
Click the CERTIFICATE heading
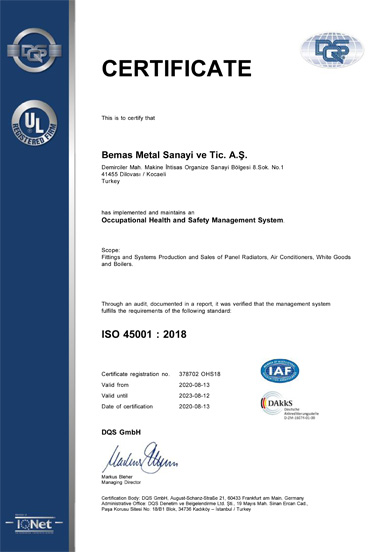[x=176, y=68]
